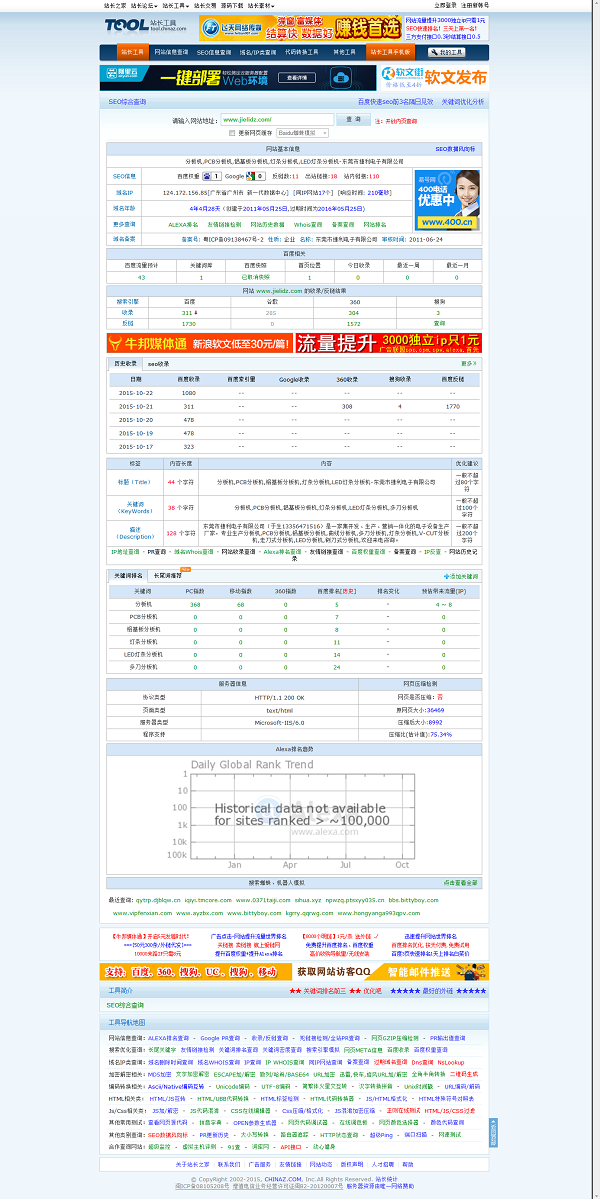The height and width of the screenshot is (1199, 600).
Task: Switch to the seo收录 tab
Action: pyautogui.click(x=159, y=364)
